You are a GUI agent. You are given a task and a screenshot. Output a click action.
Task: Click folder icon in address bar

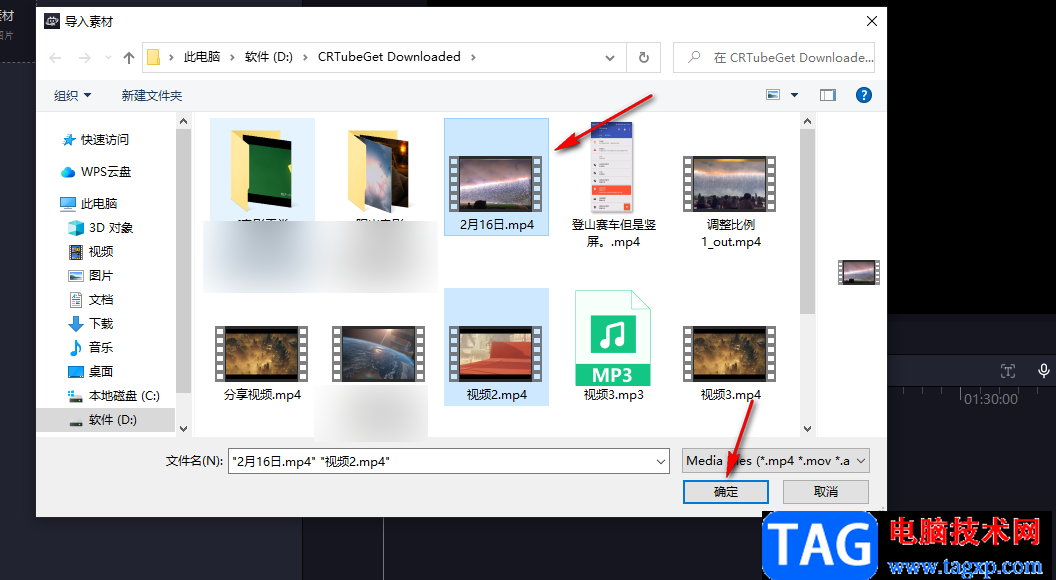point(154,58)
